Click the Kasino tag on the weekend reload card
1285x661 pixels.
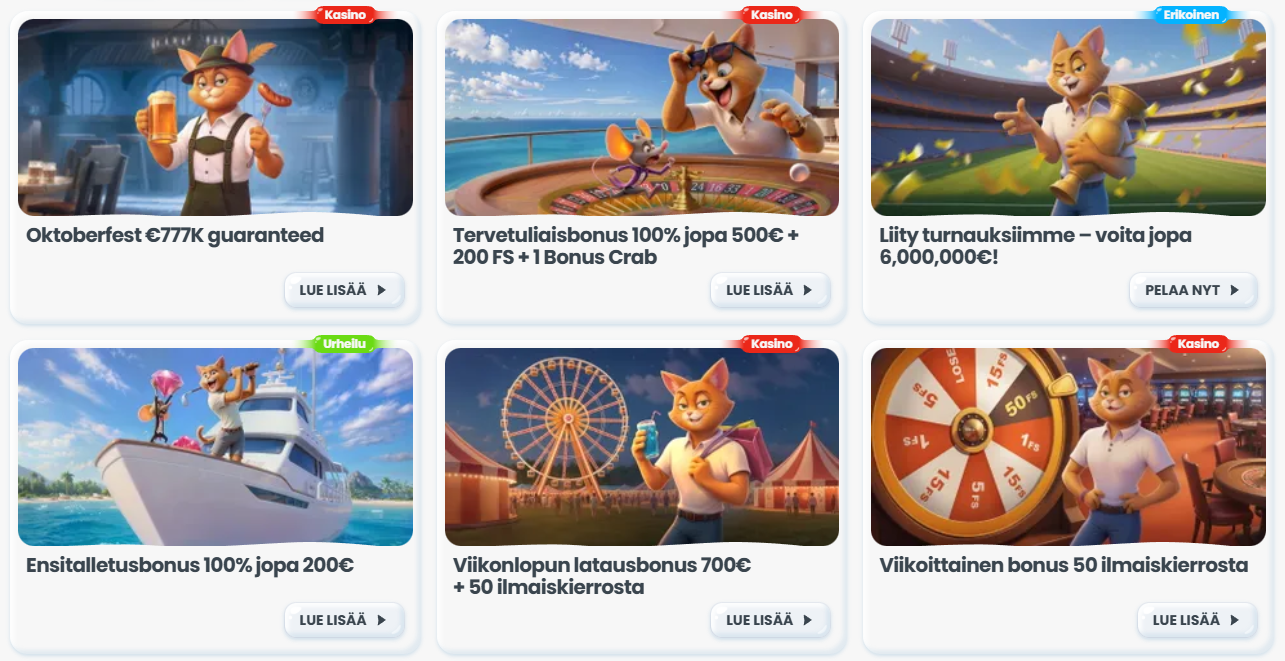tap(771, 343)
